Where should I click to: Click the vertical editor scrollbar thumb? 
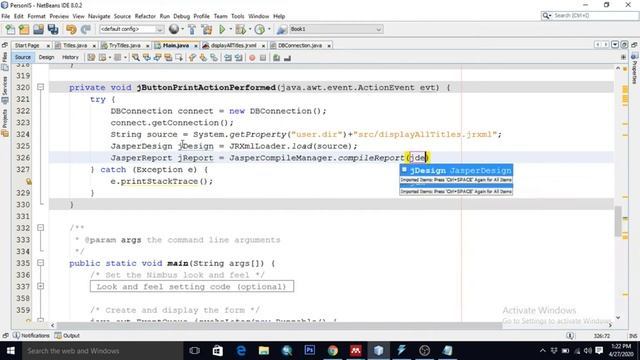618,221
